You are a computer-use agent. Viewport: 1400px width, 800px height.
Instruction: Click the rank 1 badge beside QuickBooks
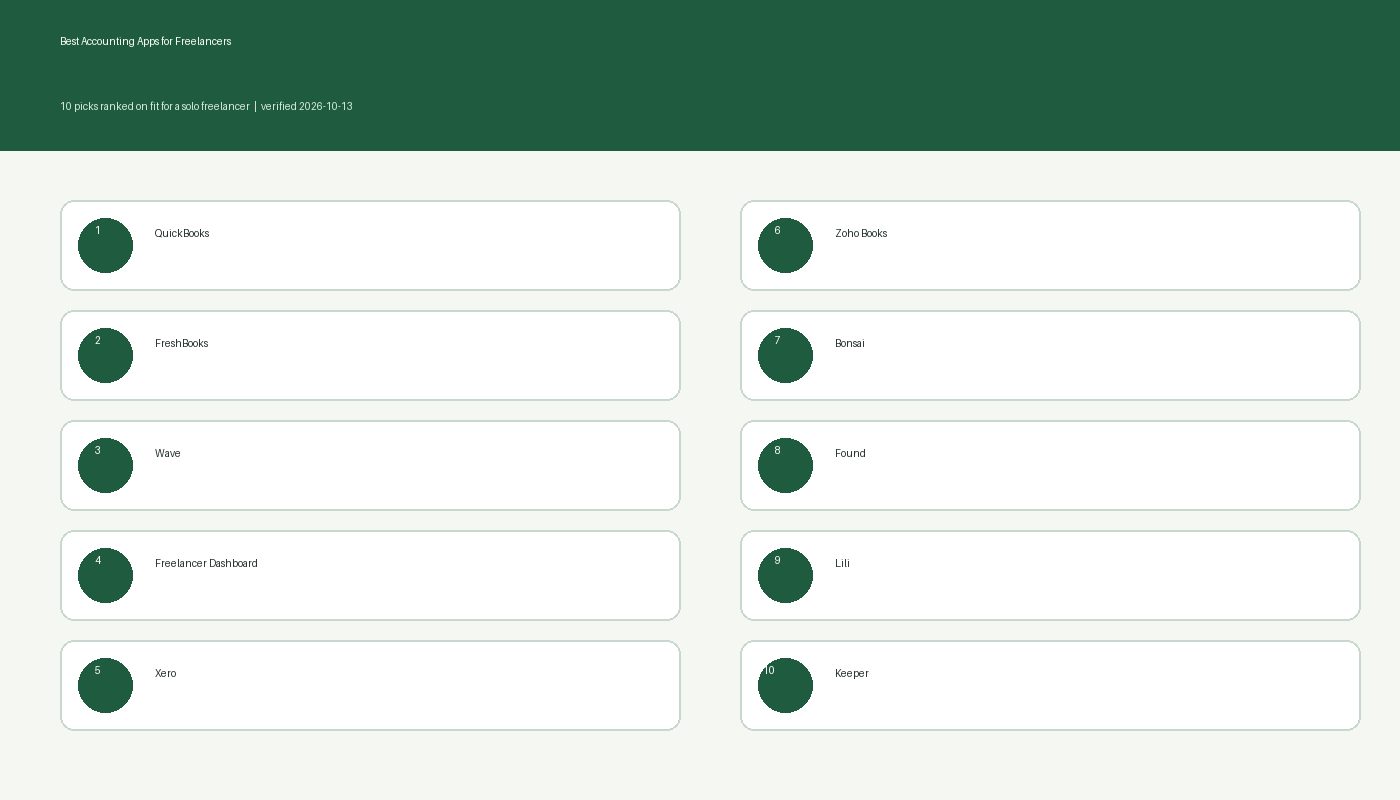pos(105,245)
